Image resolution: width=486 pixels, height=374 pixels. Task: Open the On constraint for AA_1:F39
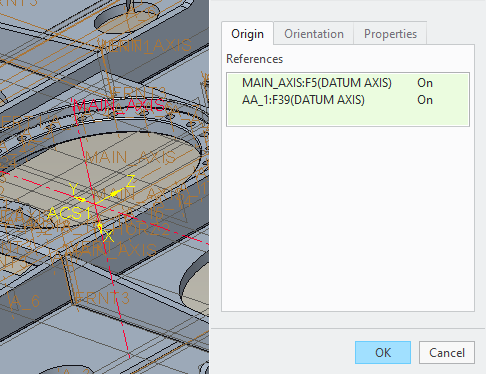425,100
